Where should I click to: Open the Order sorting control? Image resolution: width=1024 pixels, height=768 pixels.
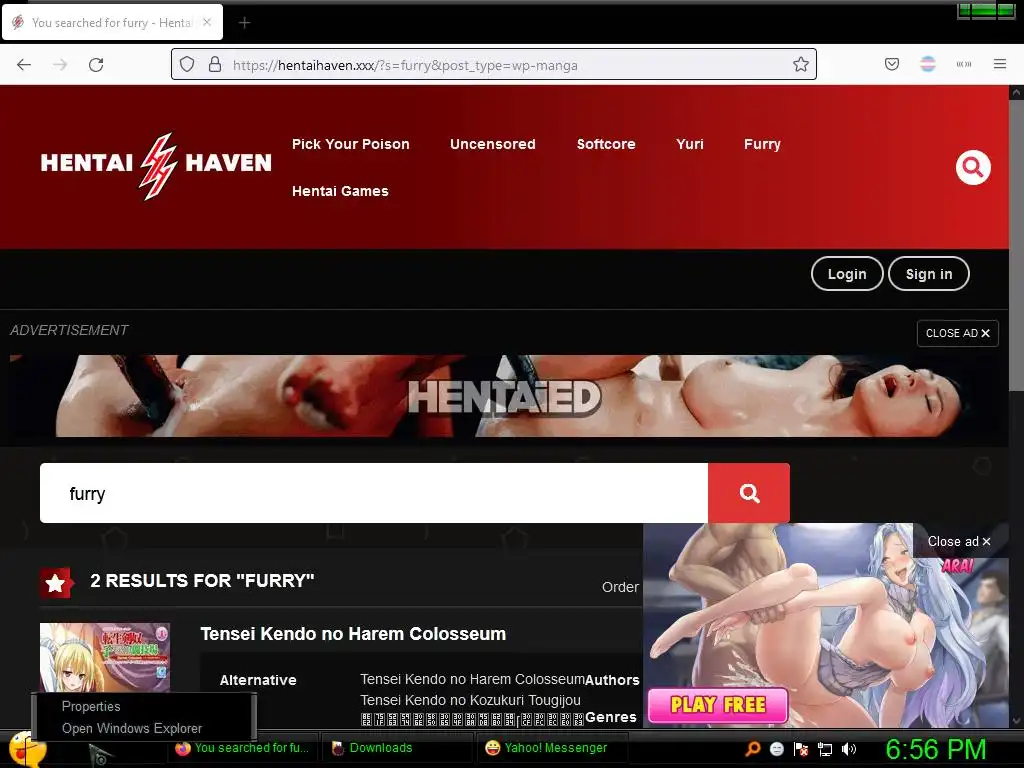tap(620, 587)
